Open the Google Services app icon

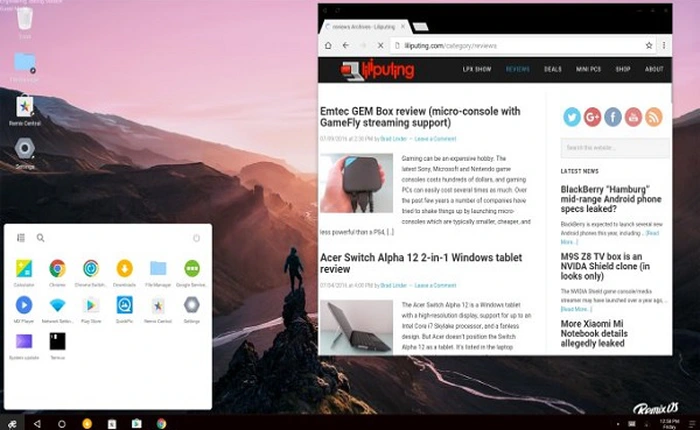click(192, 268)
